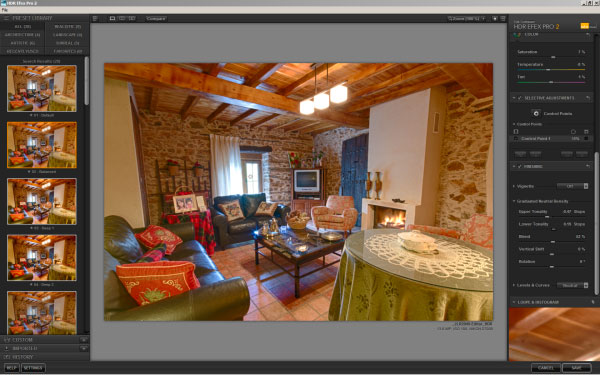Image resolution: width=600 pixels, height=375 pixels.
Task: Toggle the Selective Adjustments checkbox
Action: 520,98
